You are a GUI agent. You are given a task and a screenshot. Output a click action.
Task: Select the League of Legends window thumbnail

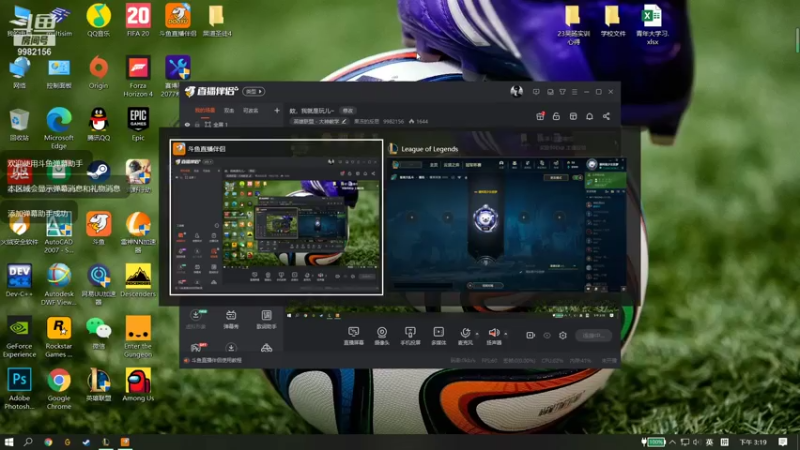506,217
